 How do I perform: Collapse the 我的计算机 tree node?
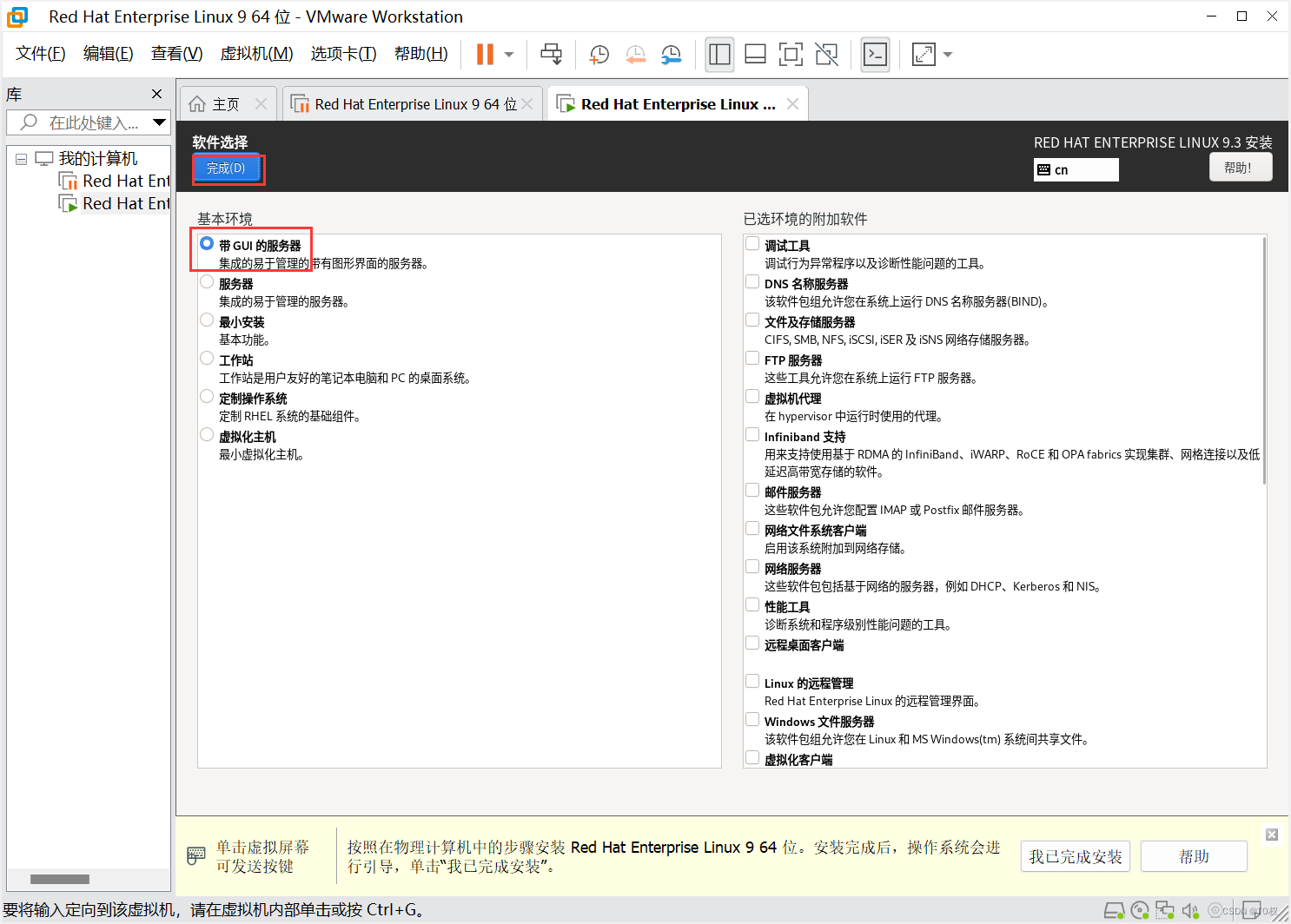click(21, 158)
